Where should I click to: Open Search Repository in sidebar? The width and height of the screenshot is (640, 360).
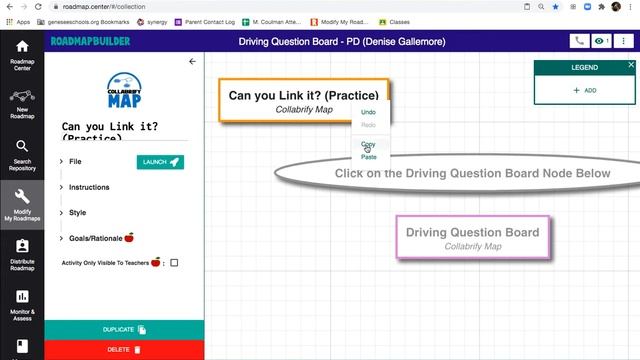point(22,156)
